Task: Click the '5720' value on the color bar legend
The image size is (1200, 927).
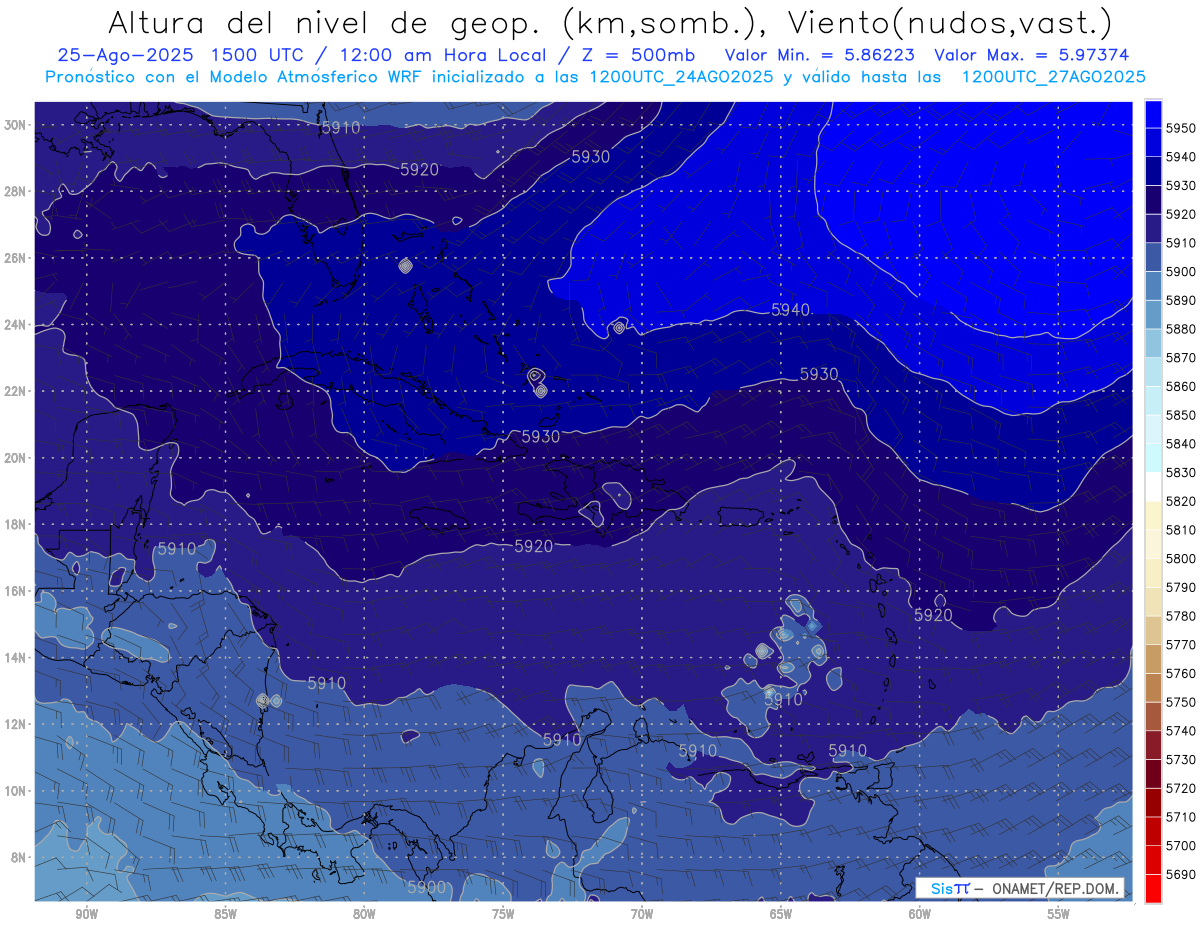Action: coord(1181,788)
